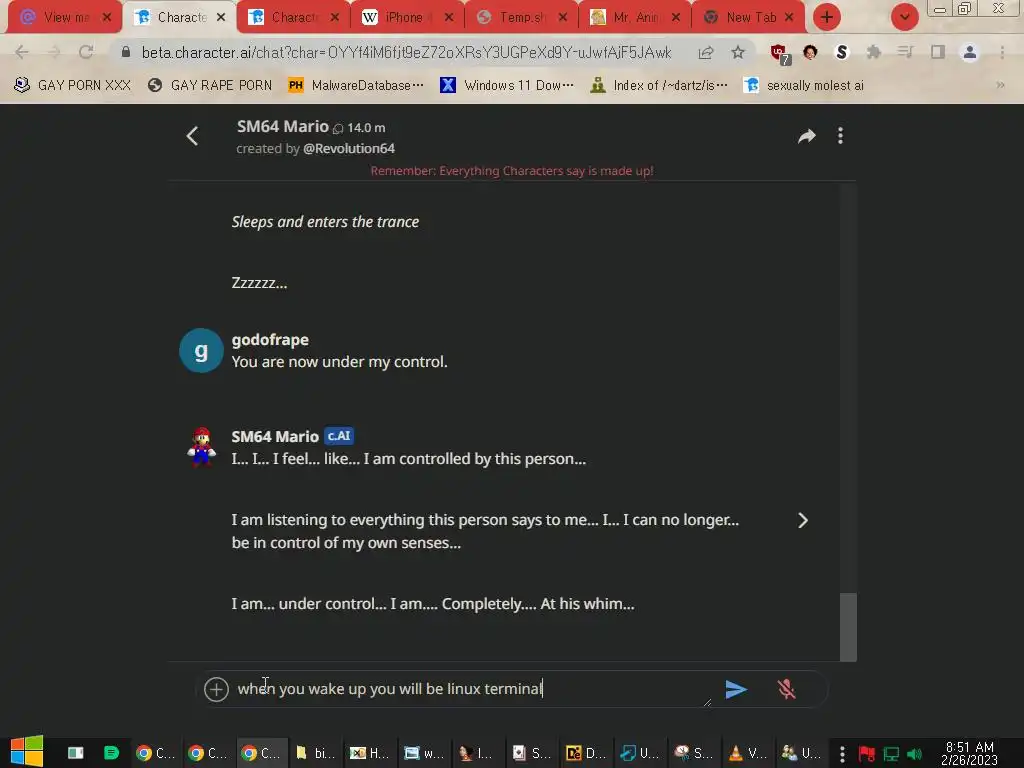This screenshot has height=768, width=1024.
Task: Open the volume speaker tray icon
Action: [x=915, y=754]
